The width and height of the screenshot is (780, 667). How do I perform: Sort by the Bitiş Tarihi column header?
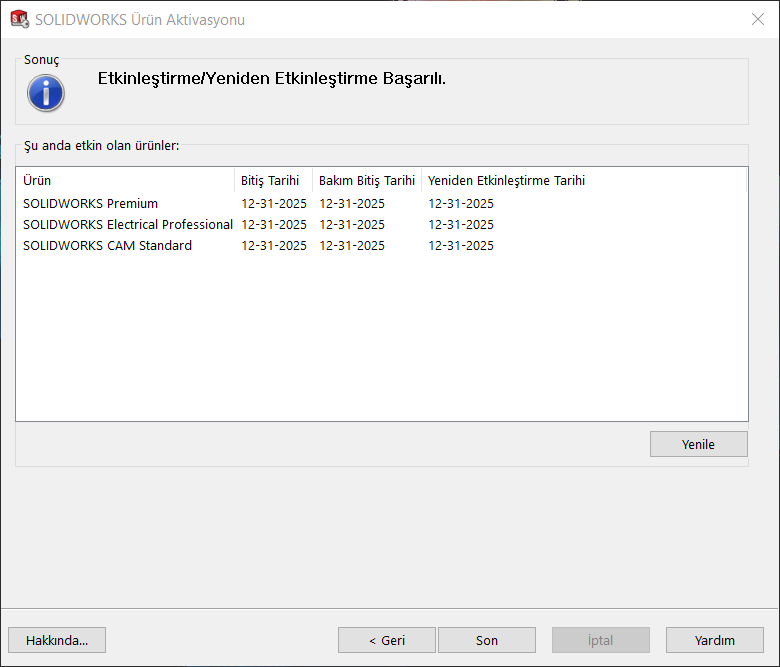[273, 180]
